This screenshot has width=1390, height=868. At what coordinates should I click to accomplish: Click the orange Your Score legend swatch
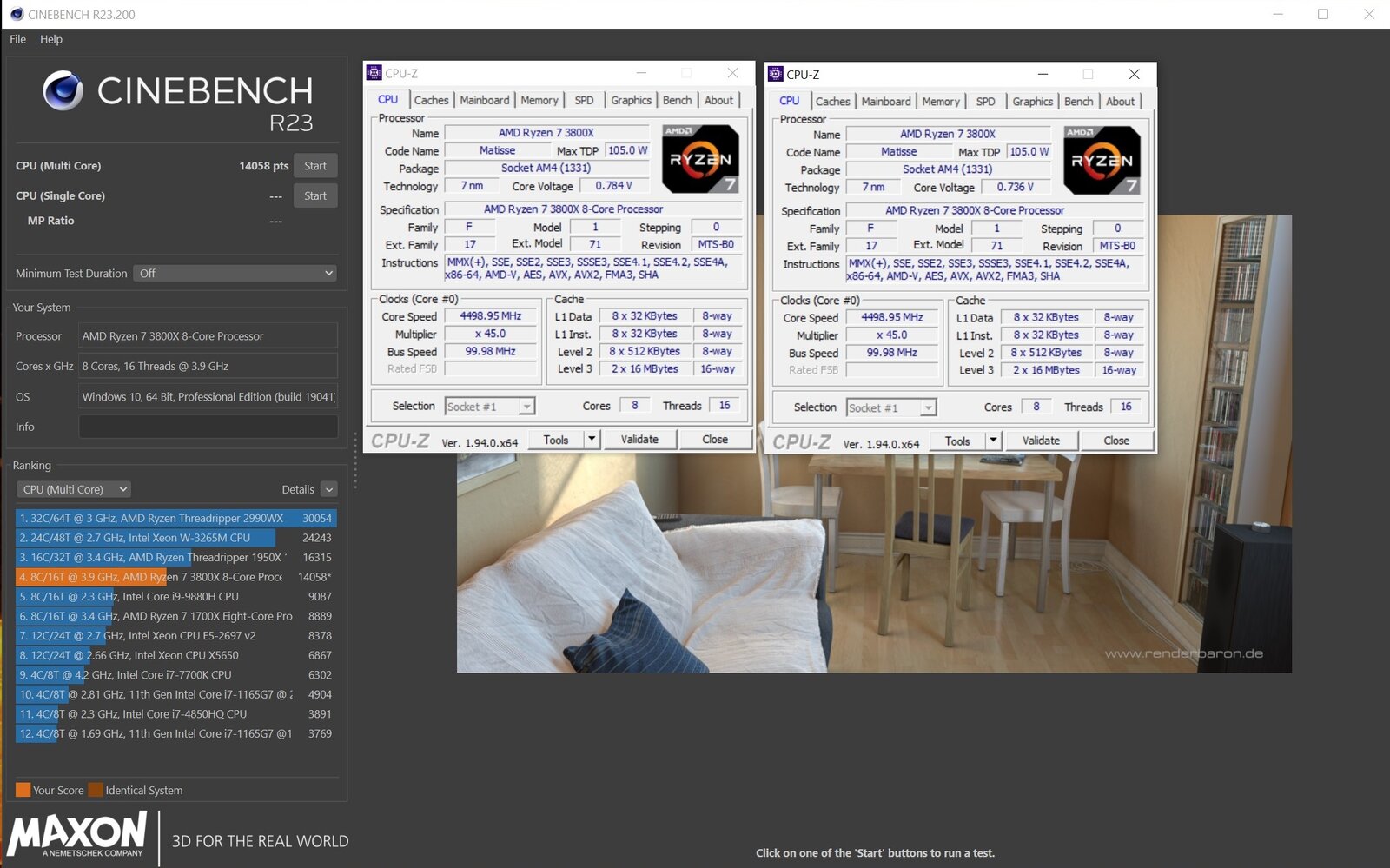tap(23, 790)
